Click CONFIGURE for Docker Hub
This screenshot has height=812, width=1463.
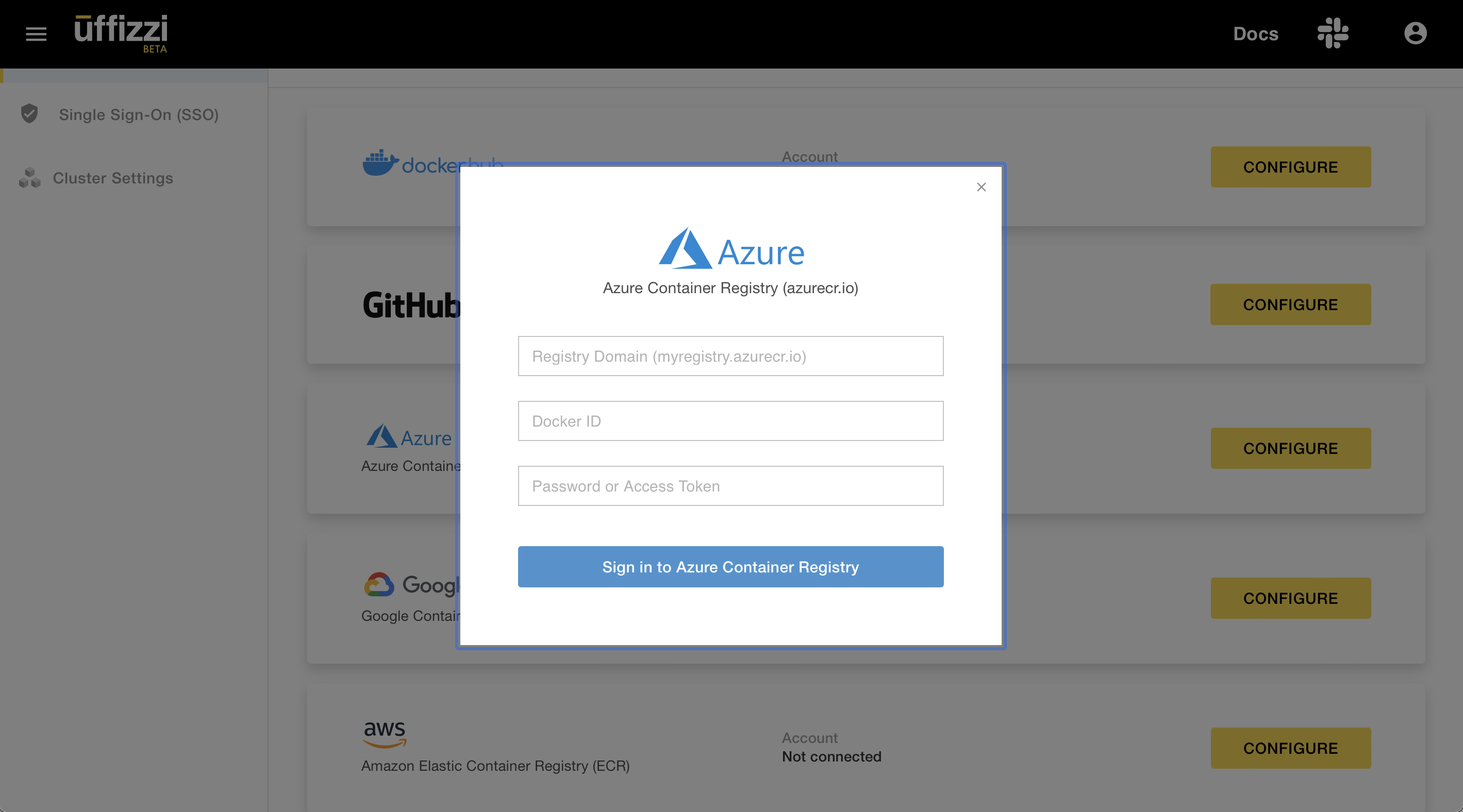click(1290, 167)
